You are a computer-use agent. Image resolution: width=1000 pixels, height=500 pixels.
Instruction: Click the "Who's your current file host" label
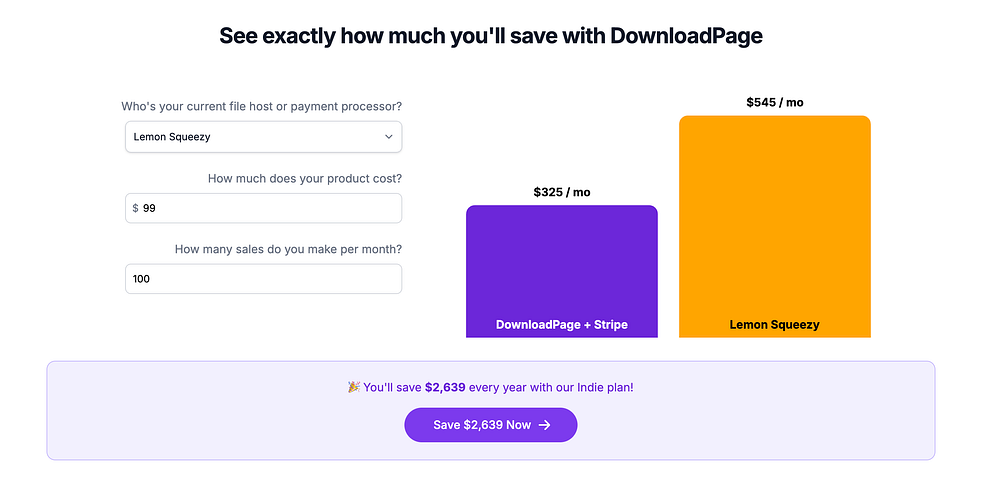tap(262, 106)
